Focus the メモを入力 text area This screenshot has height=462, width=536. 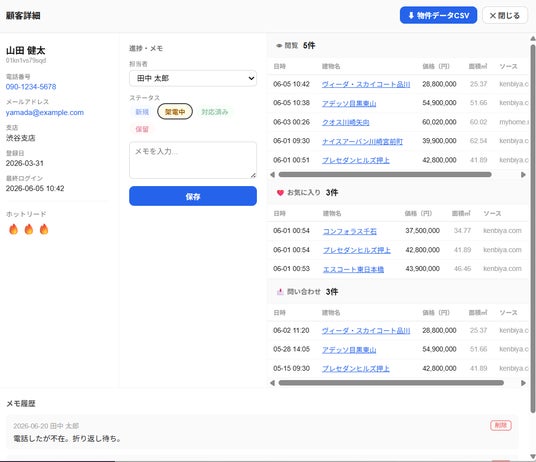click(193, 160)
